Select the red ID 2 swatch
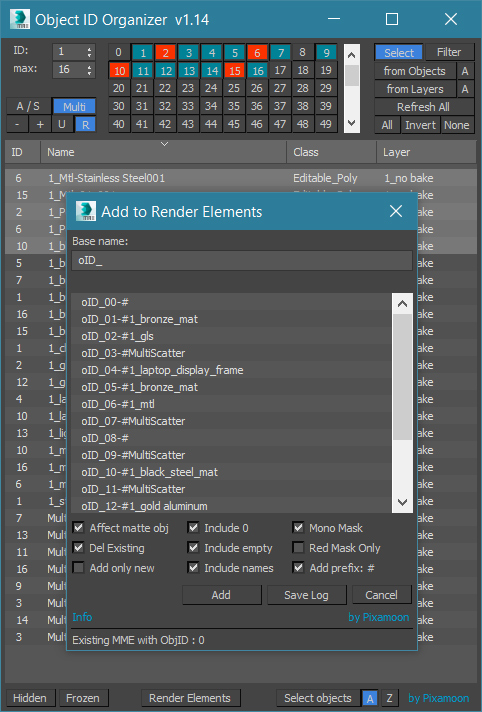The height and width of the screenshot is (712, 482). [x=165, y=53]
